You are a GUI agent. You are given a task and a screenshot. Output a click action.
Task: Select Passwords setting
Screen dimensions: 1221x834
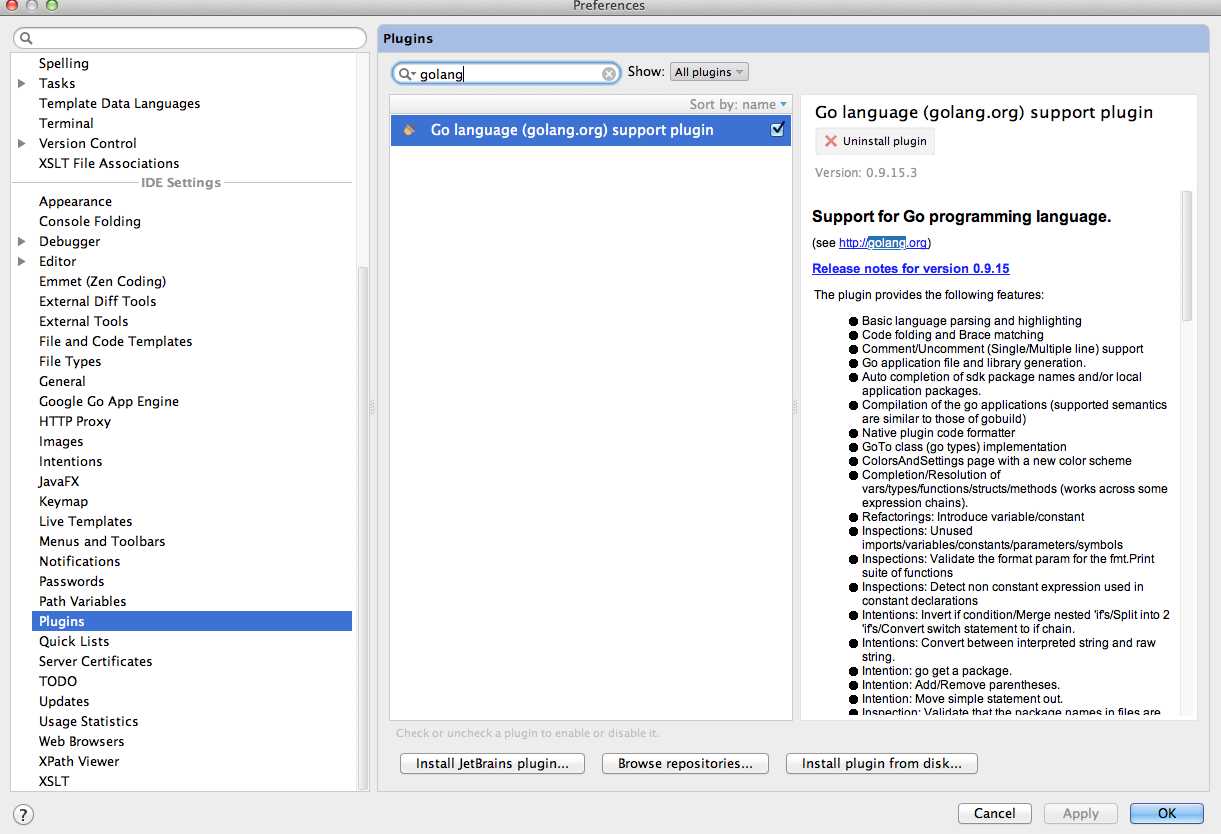coord(72,582)
